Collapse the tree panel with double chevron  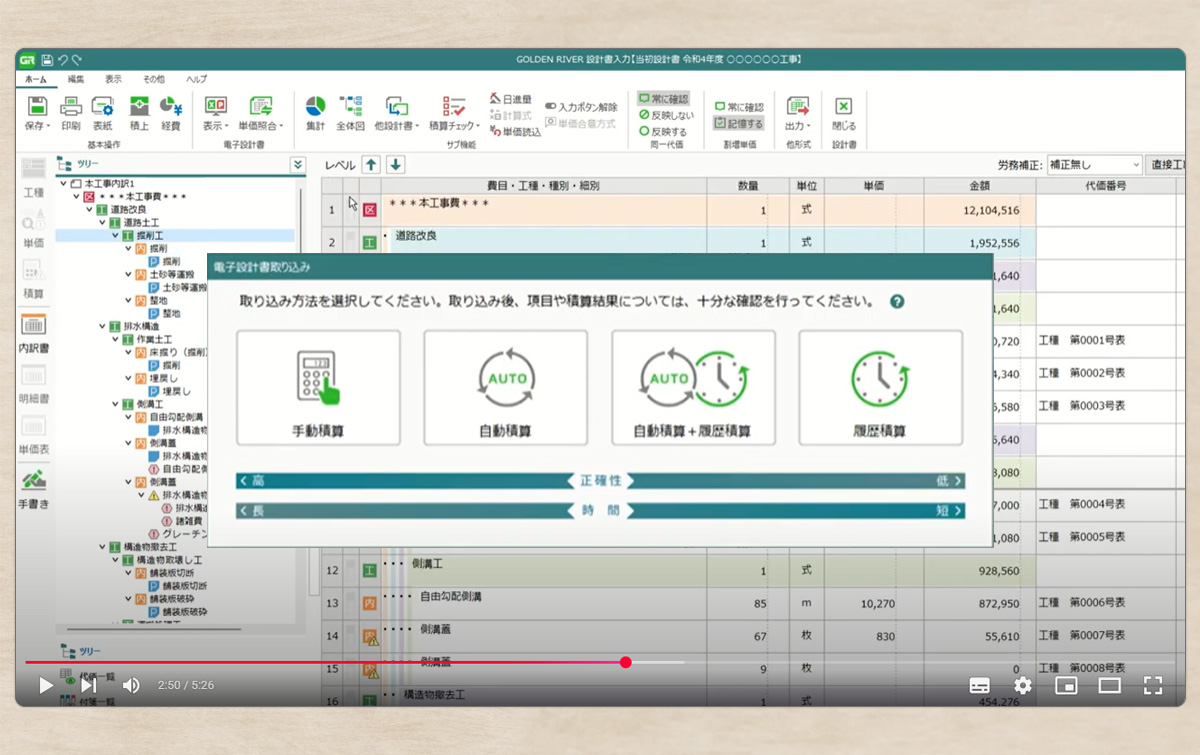click(x=297, y=164)
